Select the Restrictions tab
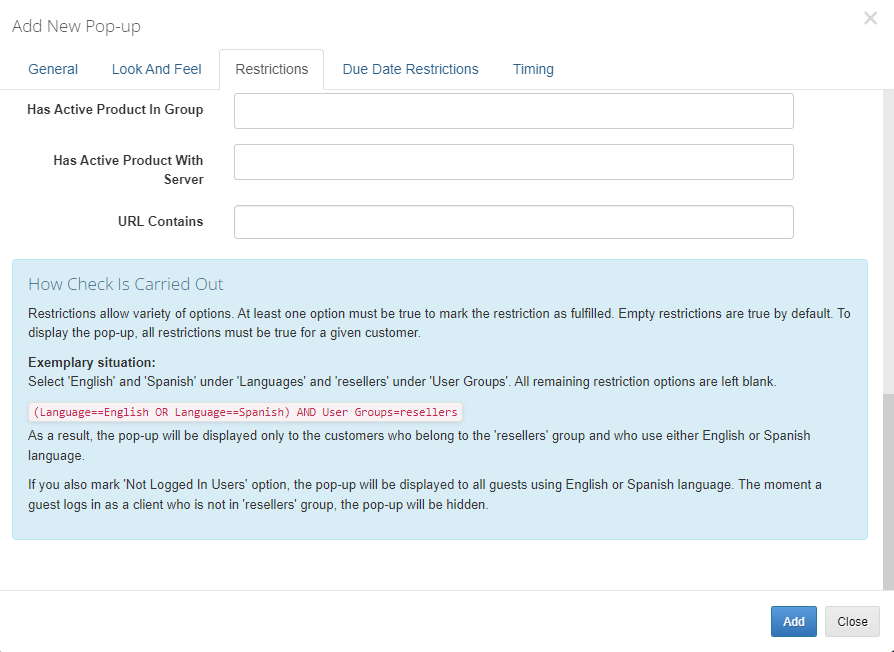This screenshot has width=894, height=652. 271,69
